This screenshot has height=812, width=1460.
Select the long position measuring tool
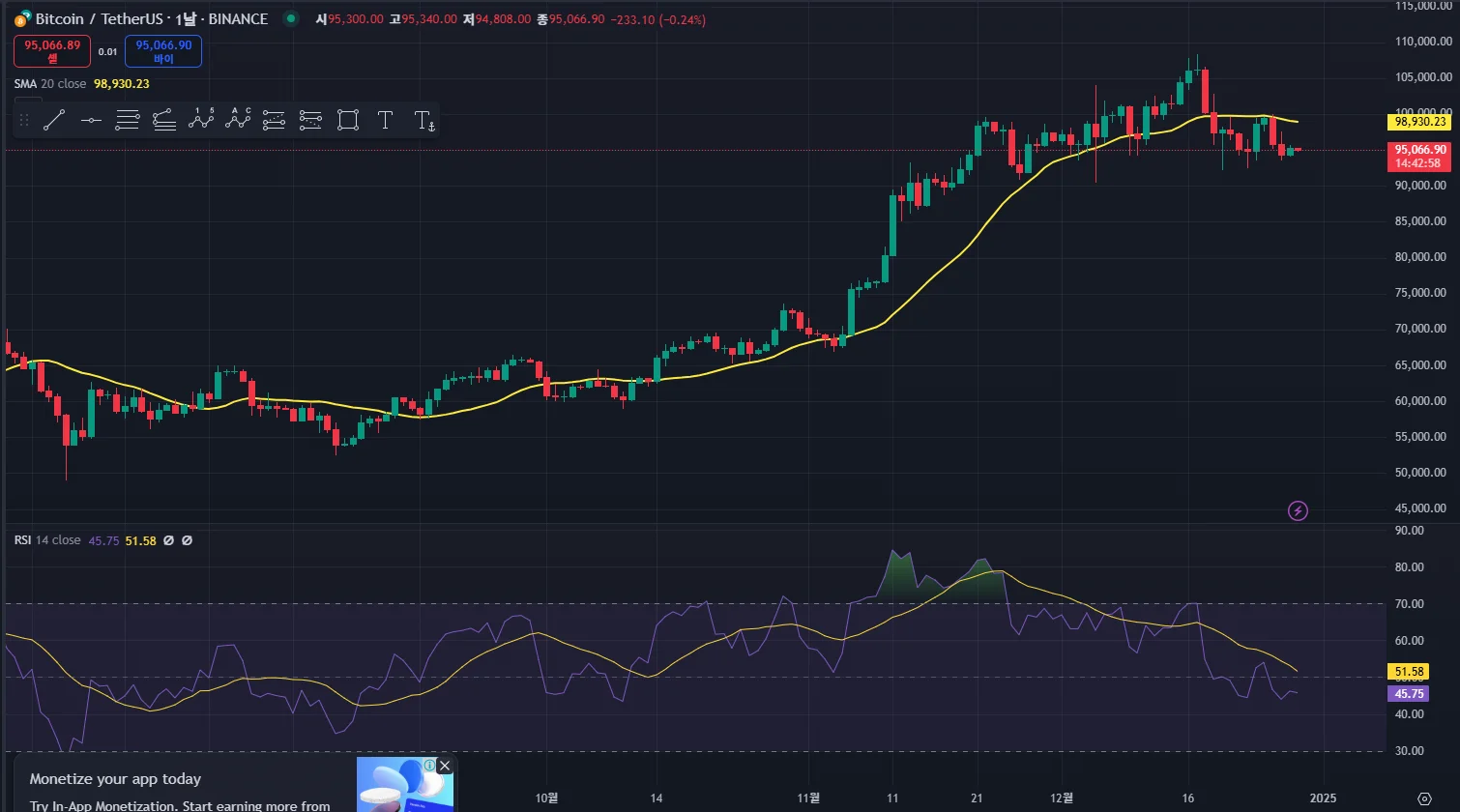pos(275,120)
